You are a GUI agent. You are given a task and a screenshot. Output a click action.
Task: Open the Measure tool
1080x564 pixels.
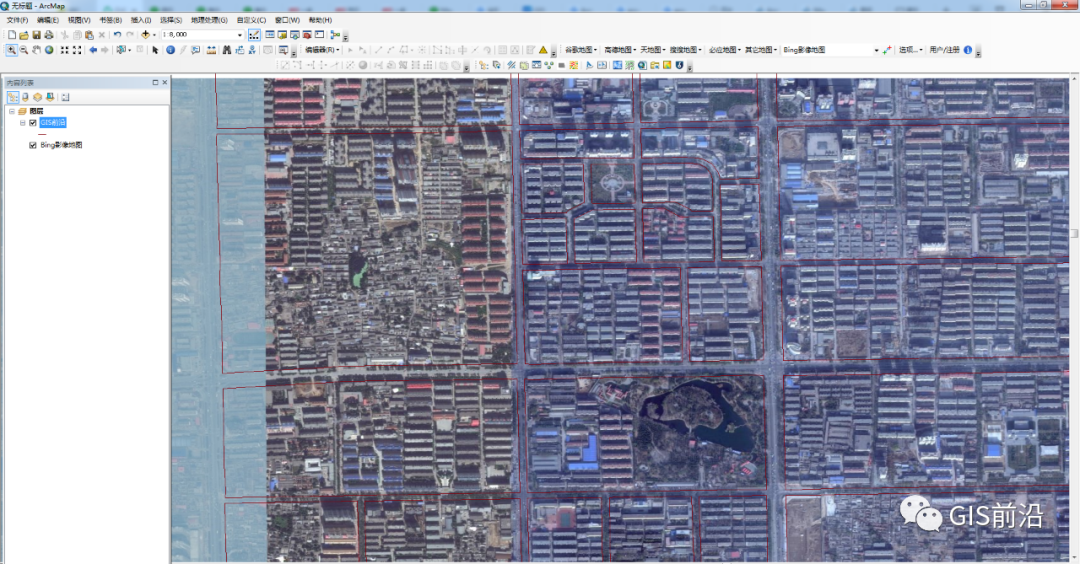coord(211,50)
